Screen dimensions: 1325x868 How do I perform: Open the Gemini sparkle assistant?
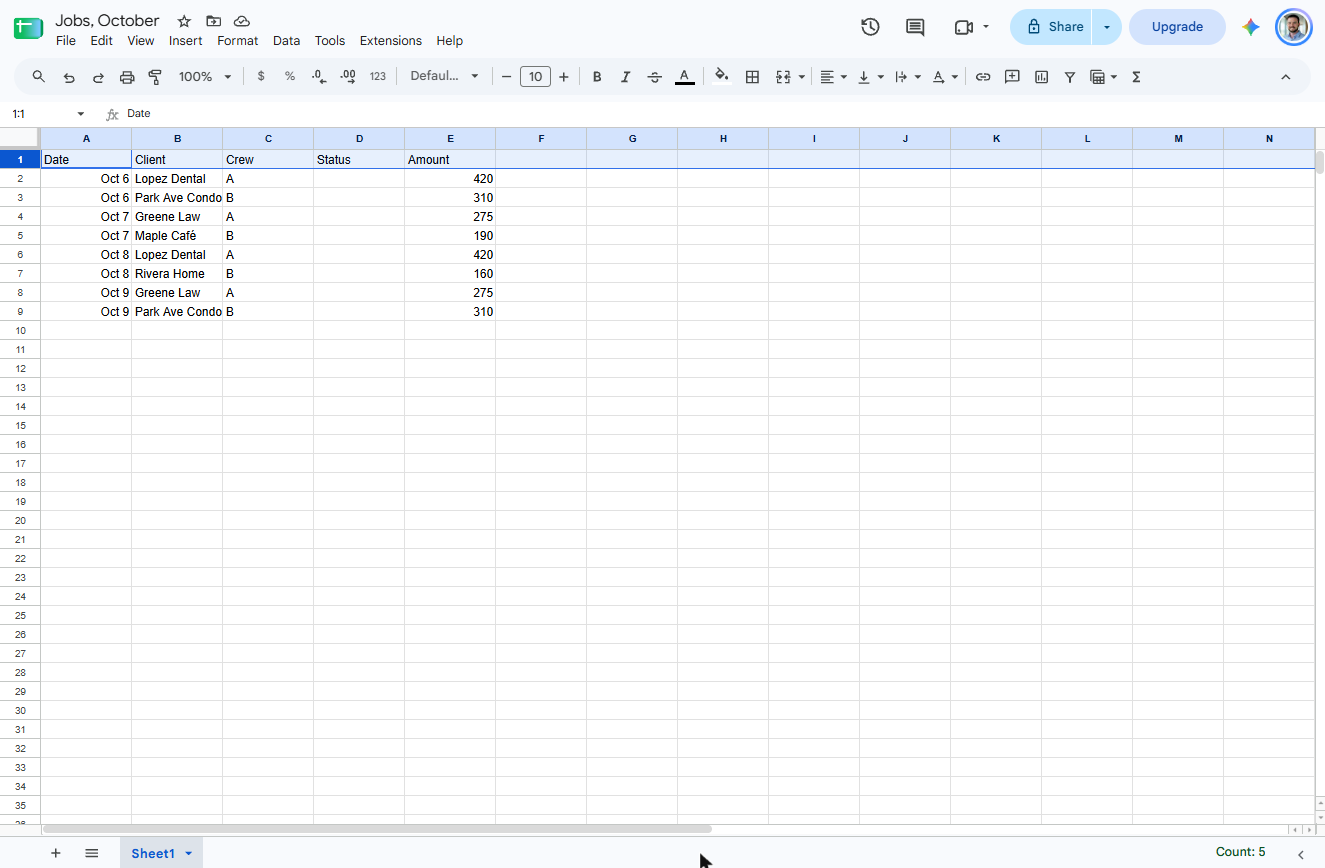pos(1251,27)
